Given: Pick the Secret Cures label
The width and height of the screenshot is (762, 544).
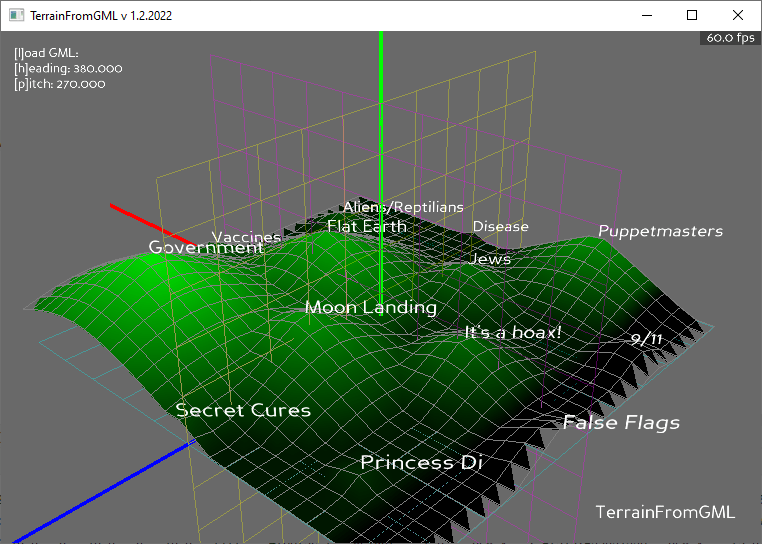Looking at the screenshot, I should point(243,410).
